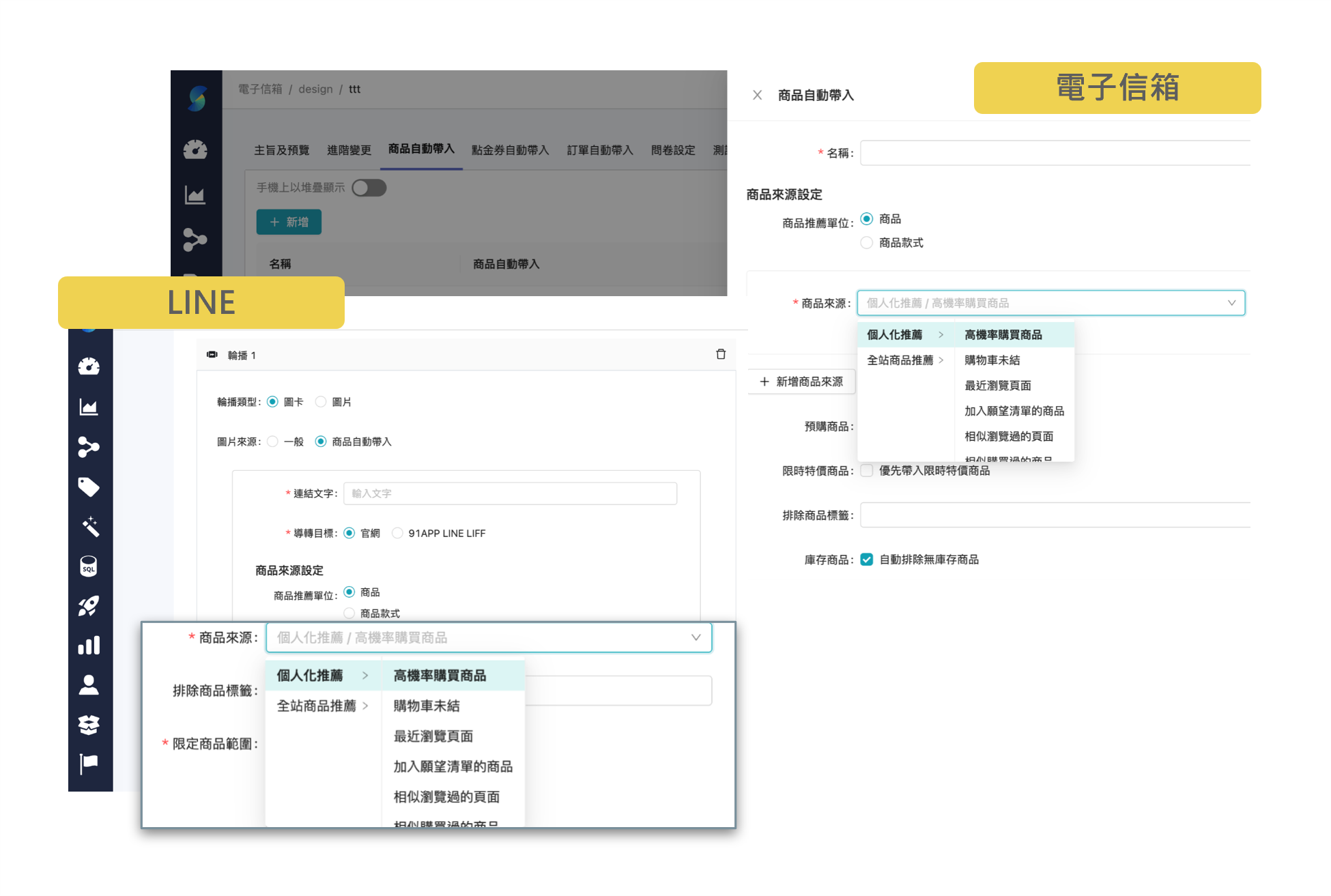Click 新增商品來源 button
The height and width of the screenshot is (896, 1331).
(x=803, y=381)
